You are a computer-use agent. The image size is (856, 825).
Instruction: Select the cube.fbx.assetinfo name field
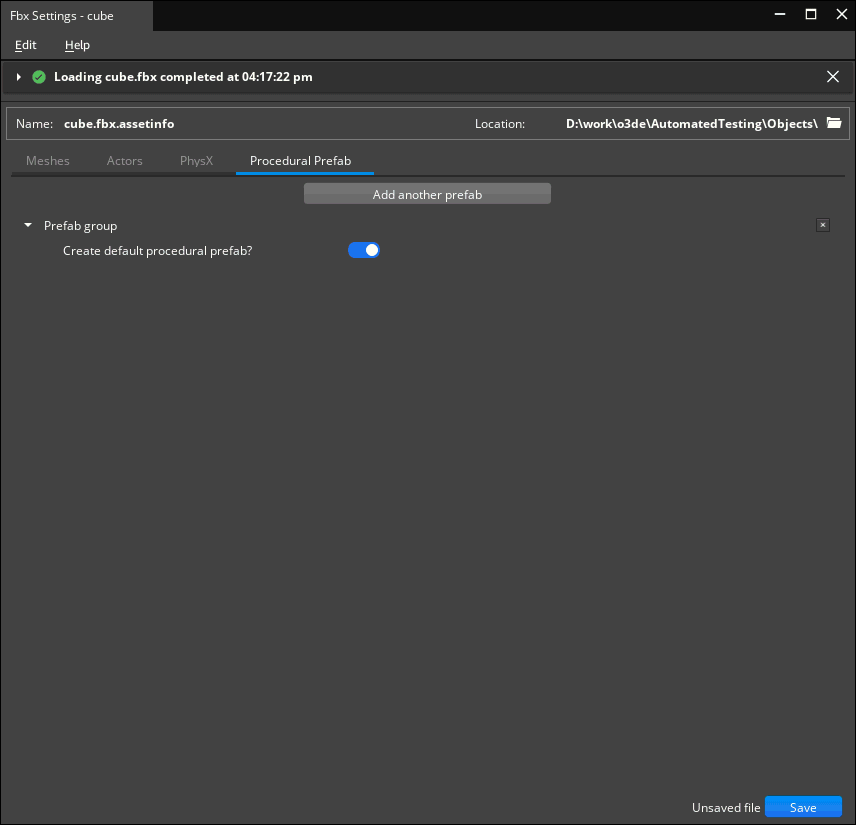tap(119, 123)
